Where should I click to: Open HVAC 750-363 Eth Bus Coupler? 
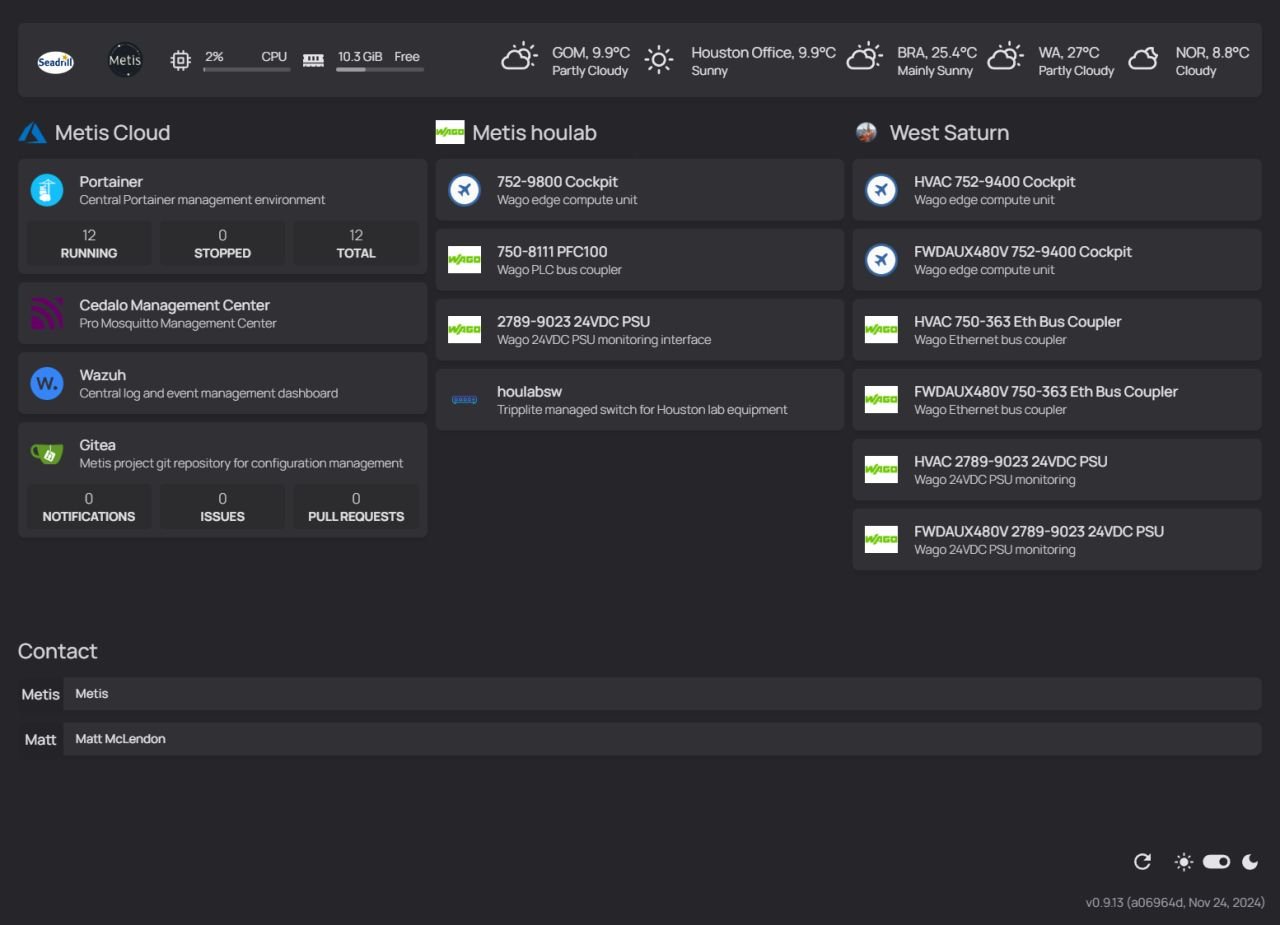1057,330
